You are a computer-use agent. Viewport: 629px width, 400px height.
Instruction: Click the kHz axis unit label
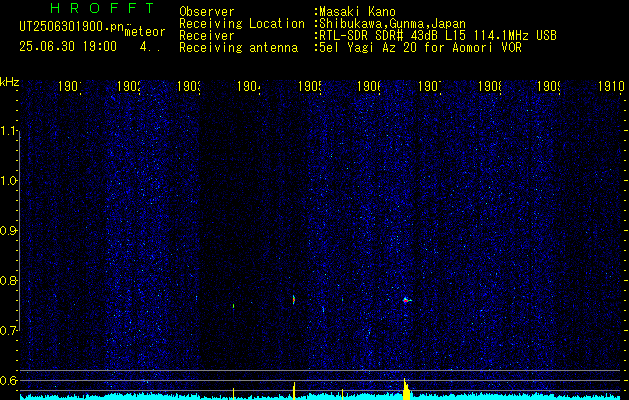click(x=10, y=83)
